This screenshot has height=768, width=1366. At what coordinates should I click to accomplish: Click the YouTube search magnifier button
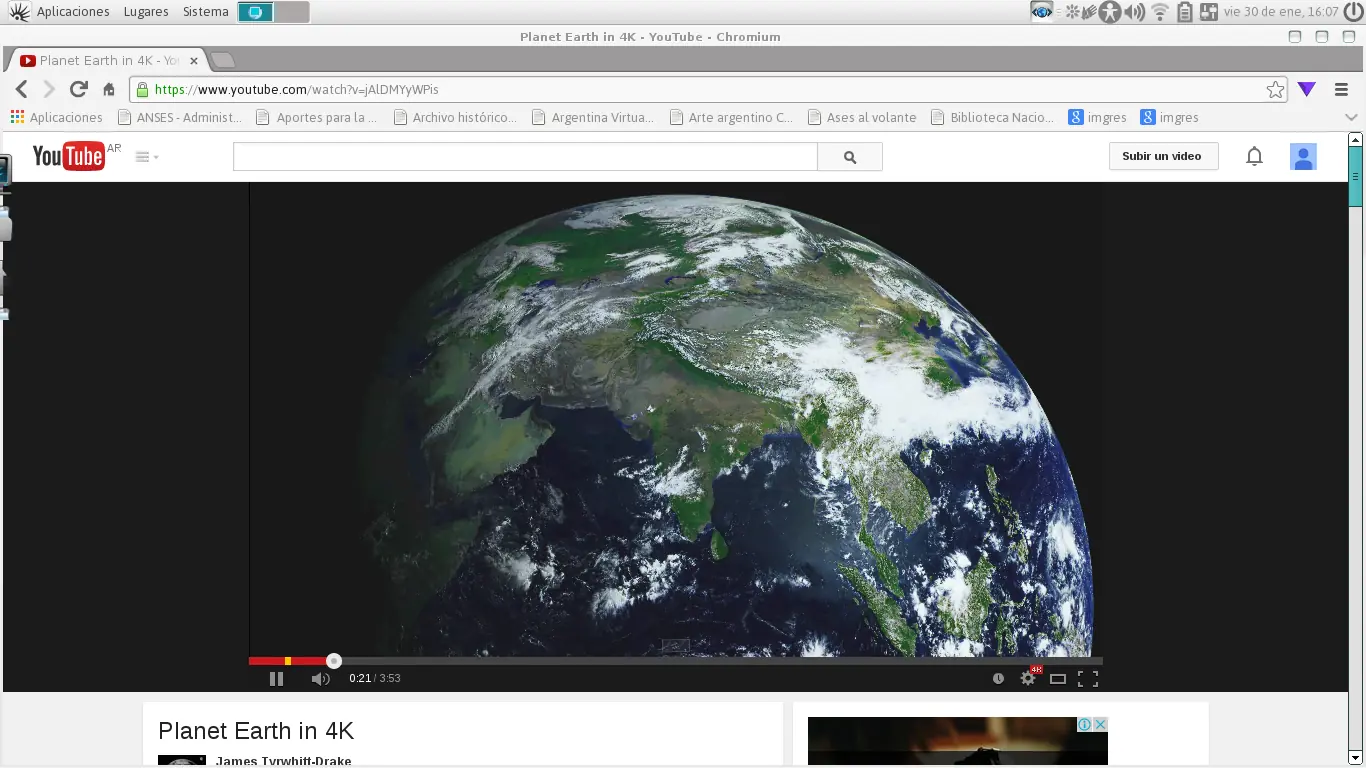pyautogui.click(x=850, y=157)
